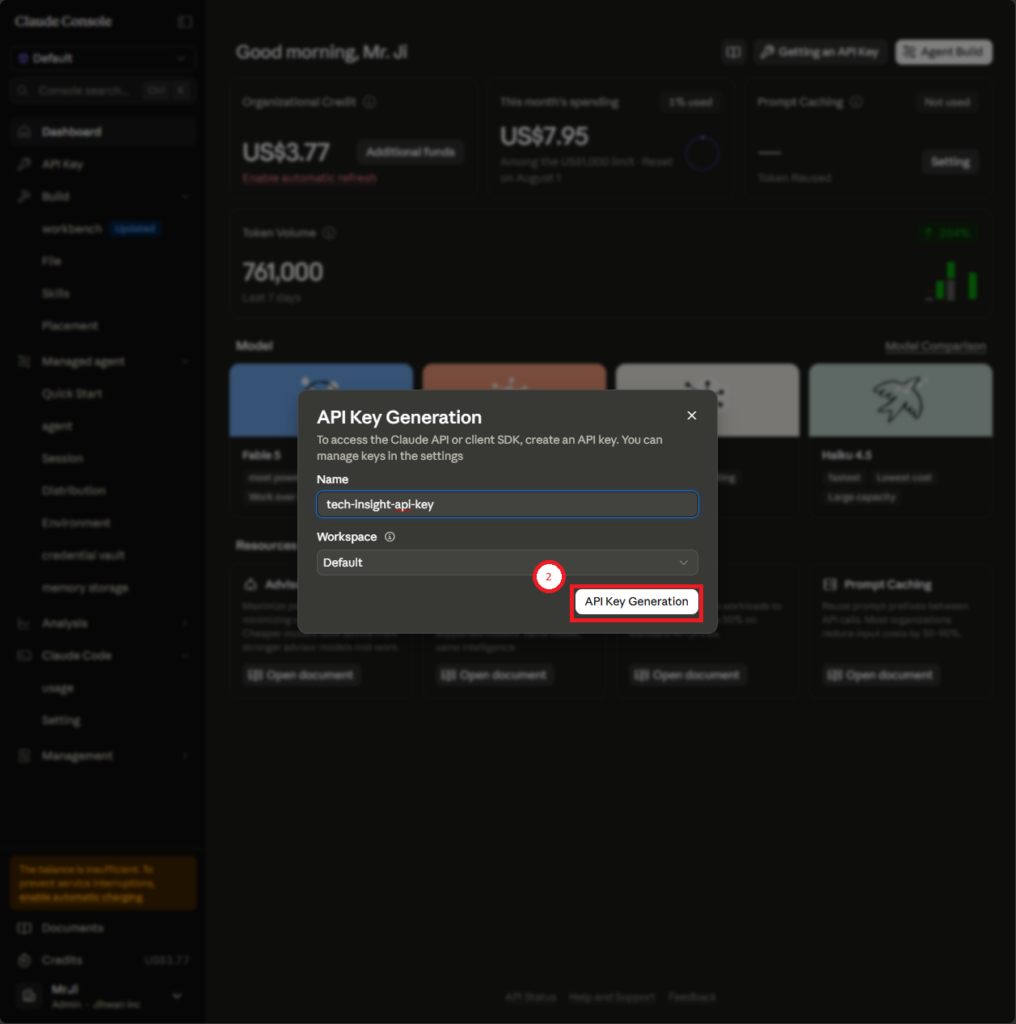Image resolution: width=1016 pixels, height=1024 pixels.
Task: Click the Organizational Credit info icon
Action: pyautogui.click(x=369, y=102)
